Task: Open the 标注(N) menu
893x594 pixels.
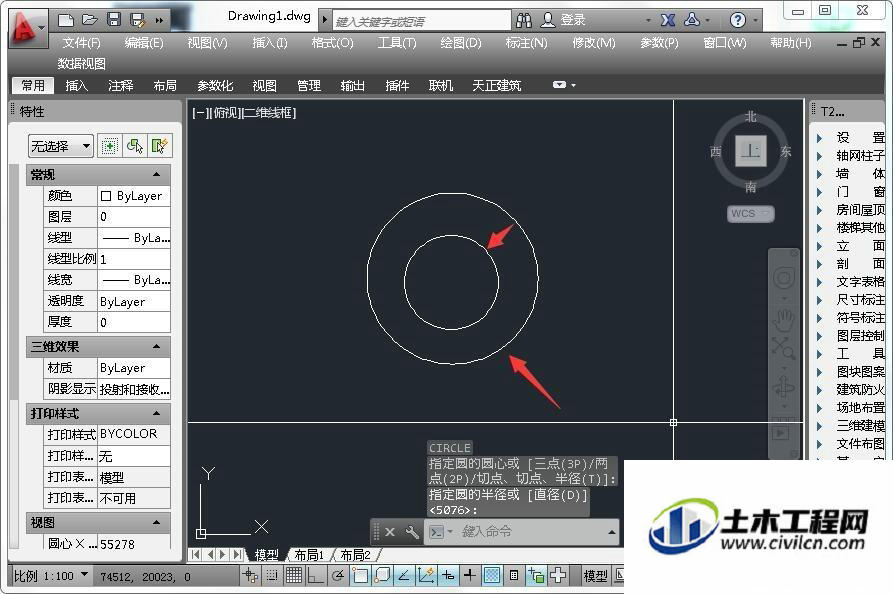Action: 526,43
